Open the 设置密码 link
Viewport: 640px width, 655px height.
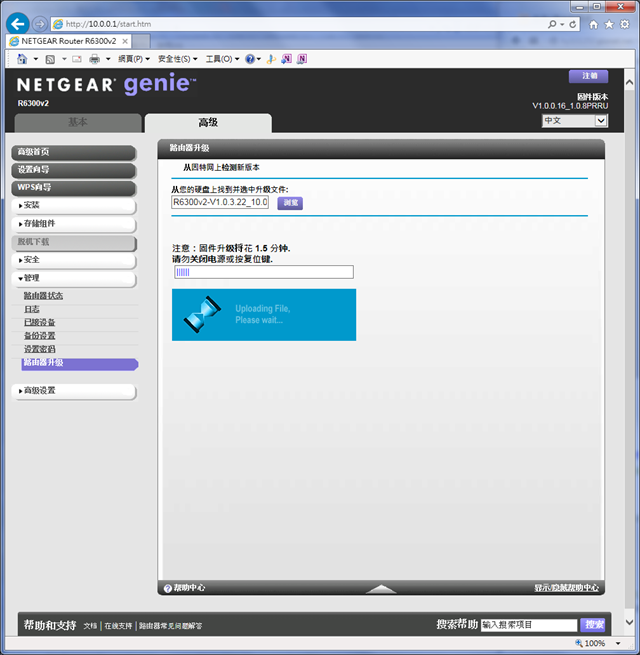(39, 349)
